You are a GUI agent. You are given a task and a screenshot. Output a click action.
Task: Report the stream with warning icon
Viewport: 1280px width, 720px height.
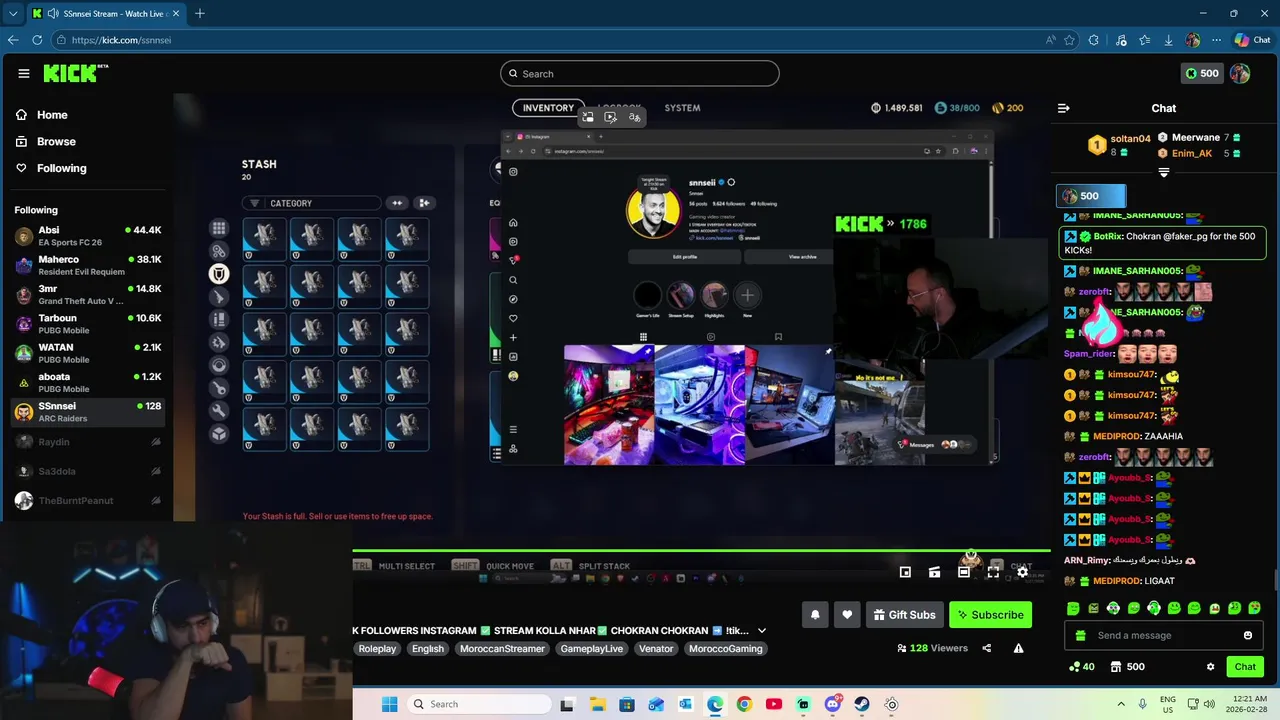pyautogui.click(x=1018, y=648)
